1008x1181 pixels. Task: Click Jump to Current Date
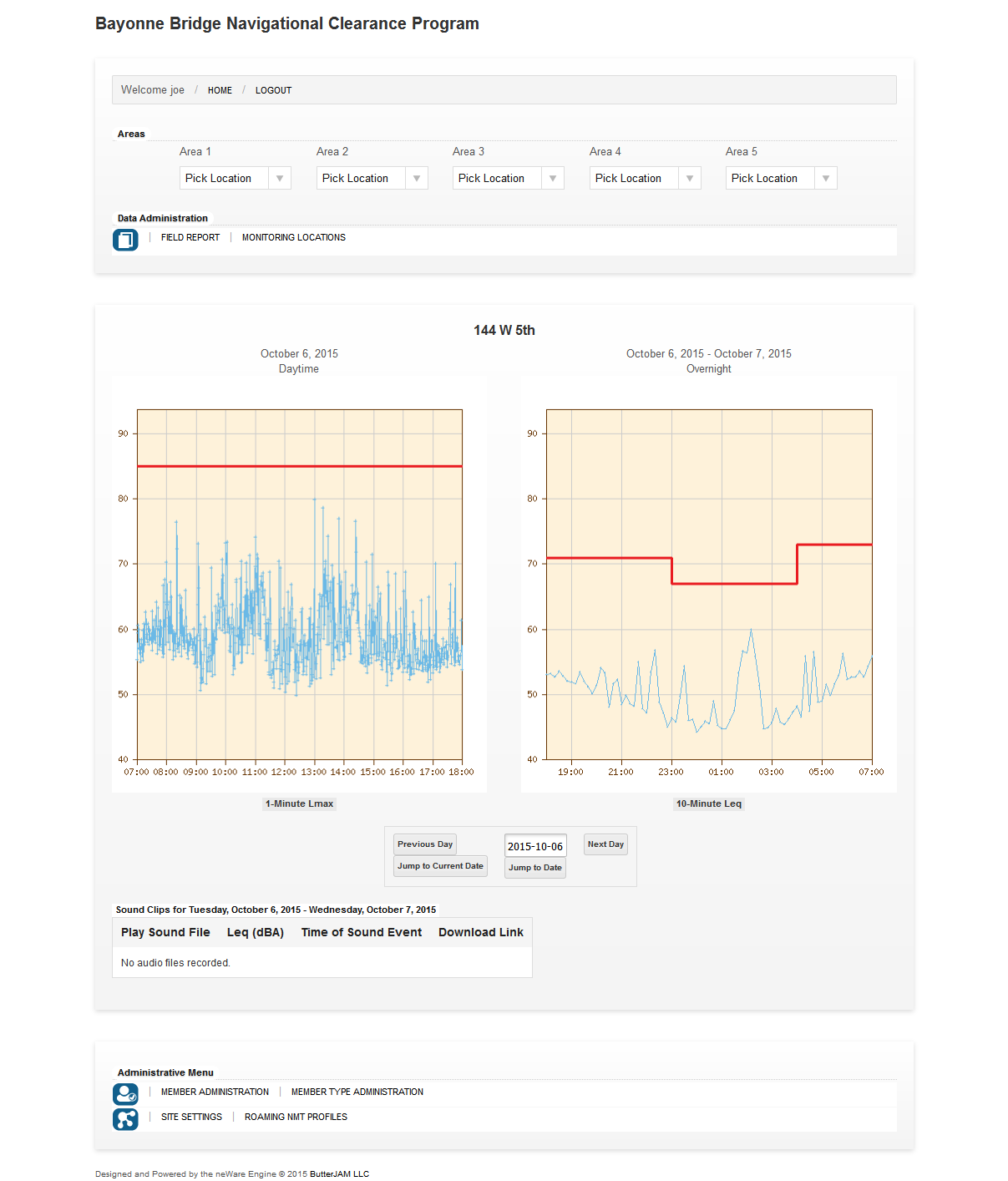(x=440, y=866)
